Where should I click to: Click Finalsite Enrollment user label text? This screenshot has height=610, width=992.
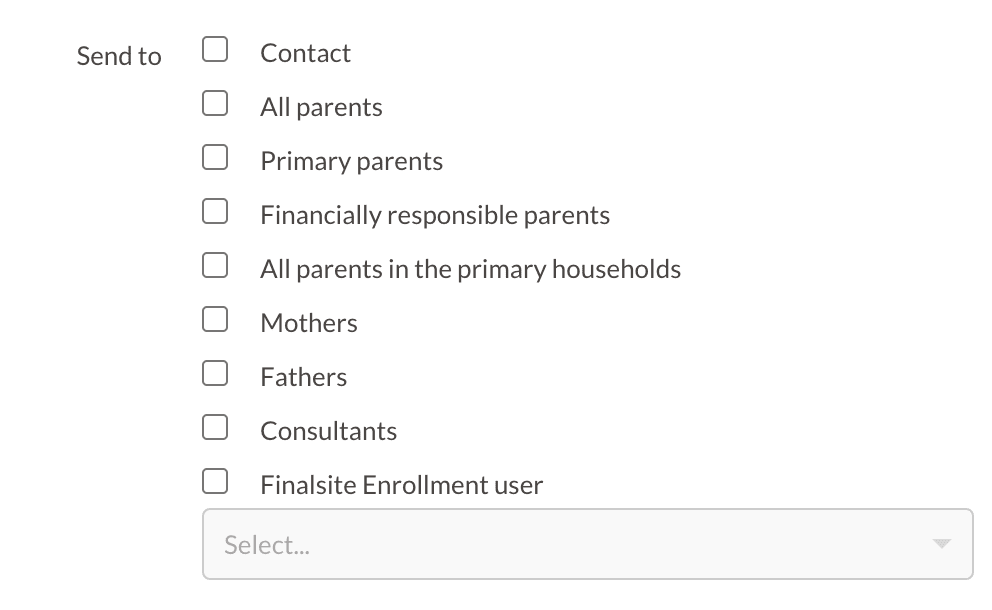coord(401,485)
